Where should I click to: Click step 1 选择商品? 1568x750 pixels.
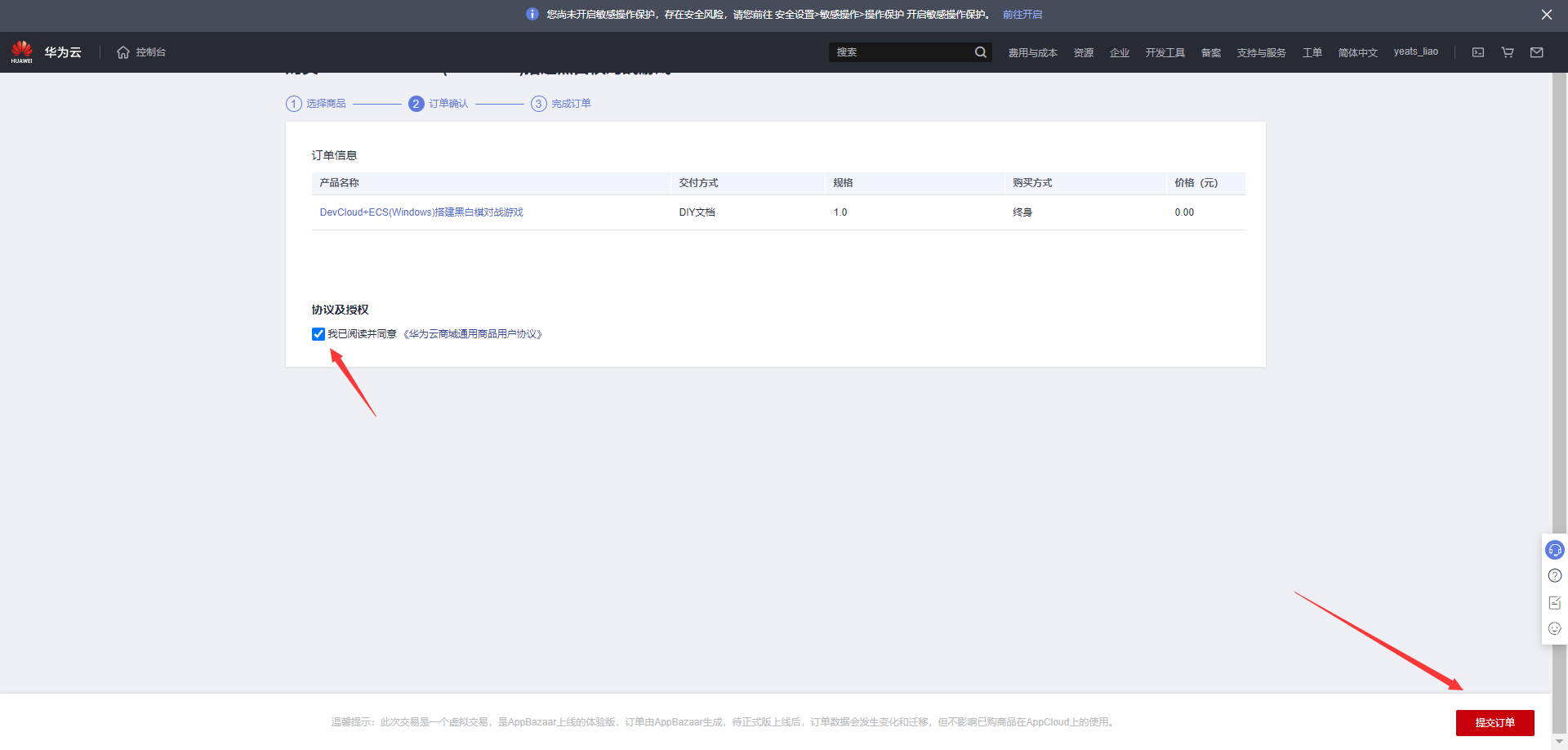tap(316, 104)
